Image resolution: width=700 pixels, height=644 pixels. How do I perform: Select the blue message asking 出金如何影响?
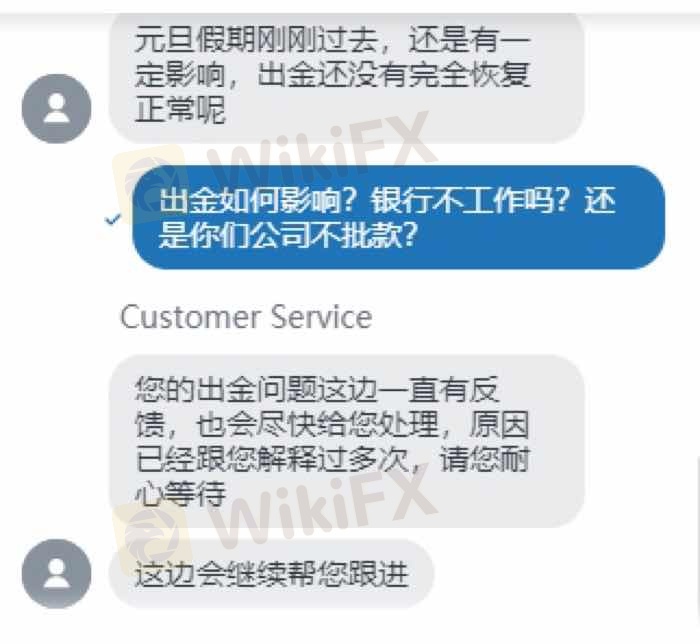[398, 217]
